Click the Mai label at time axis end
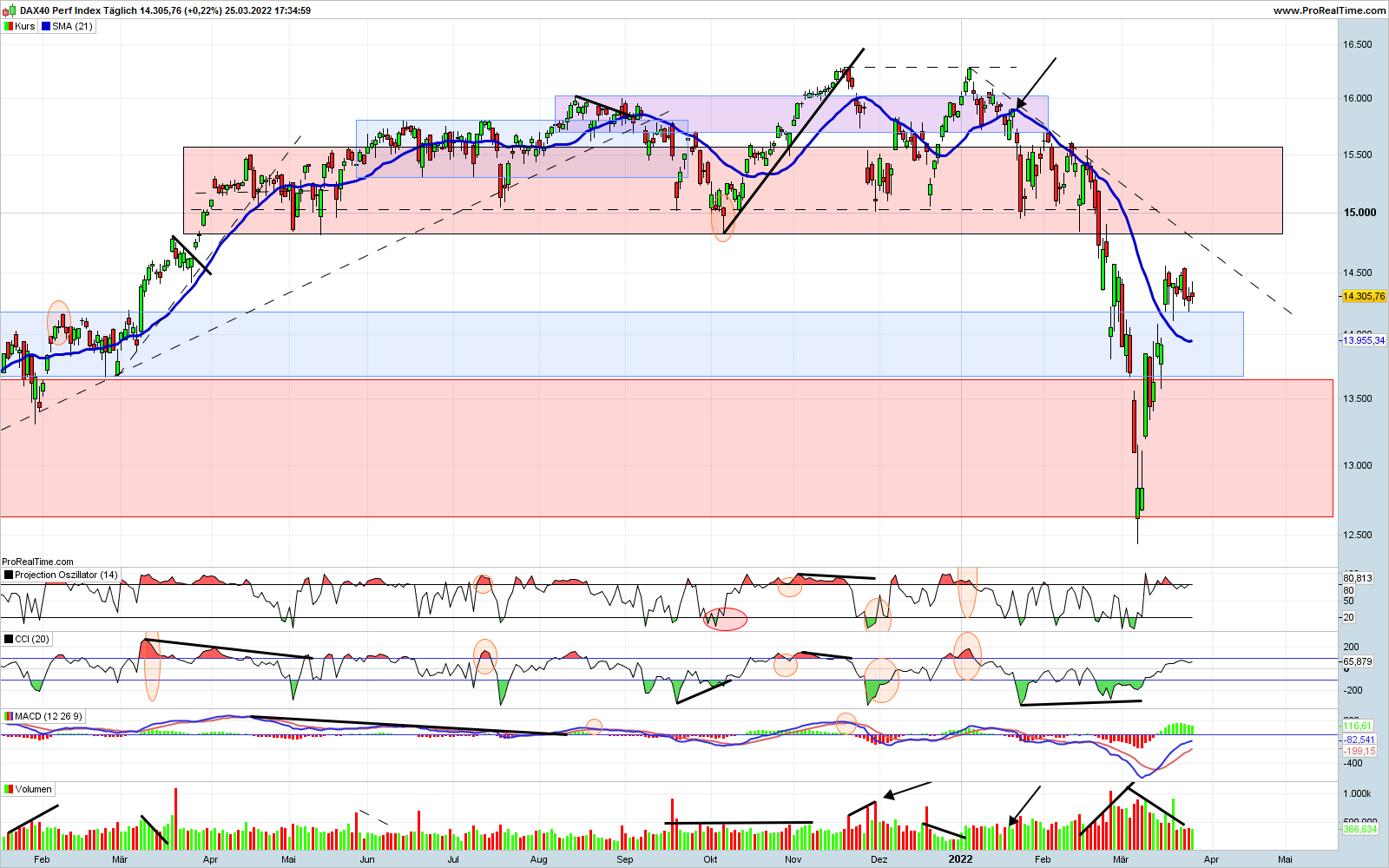Viewport: 1389px width, 868px height. [x=1285, y=859]
